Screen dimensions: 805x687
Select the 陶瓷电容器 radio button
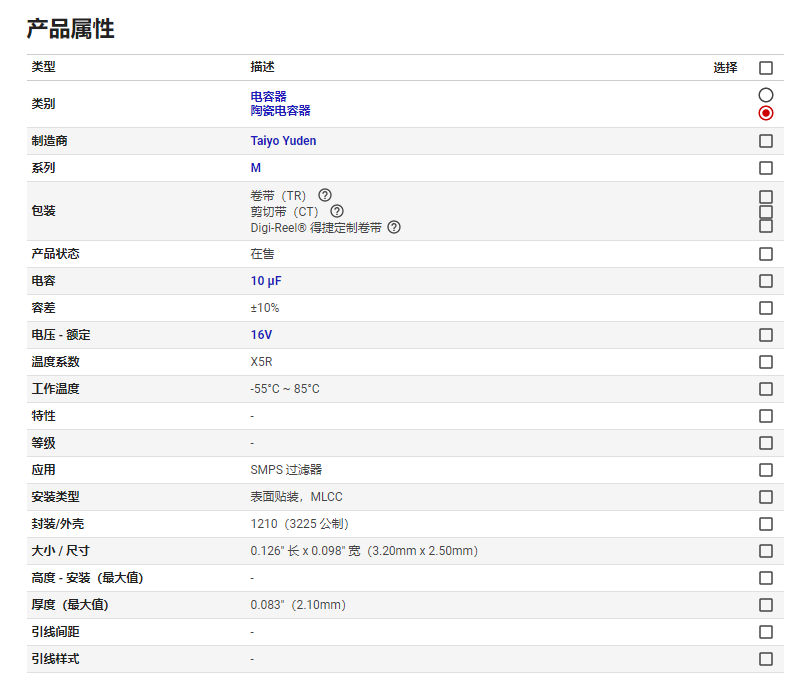[765, 113]
